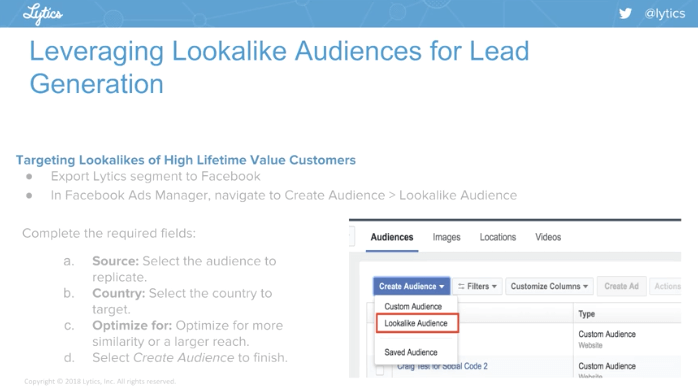Click 'Complete the required fields' text
This screenshot has width=698, height=392.
pos(109,233)
